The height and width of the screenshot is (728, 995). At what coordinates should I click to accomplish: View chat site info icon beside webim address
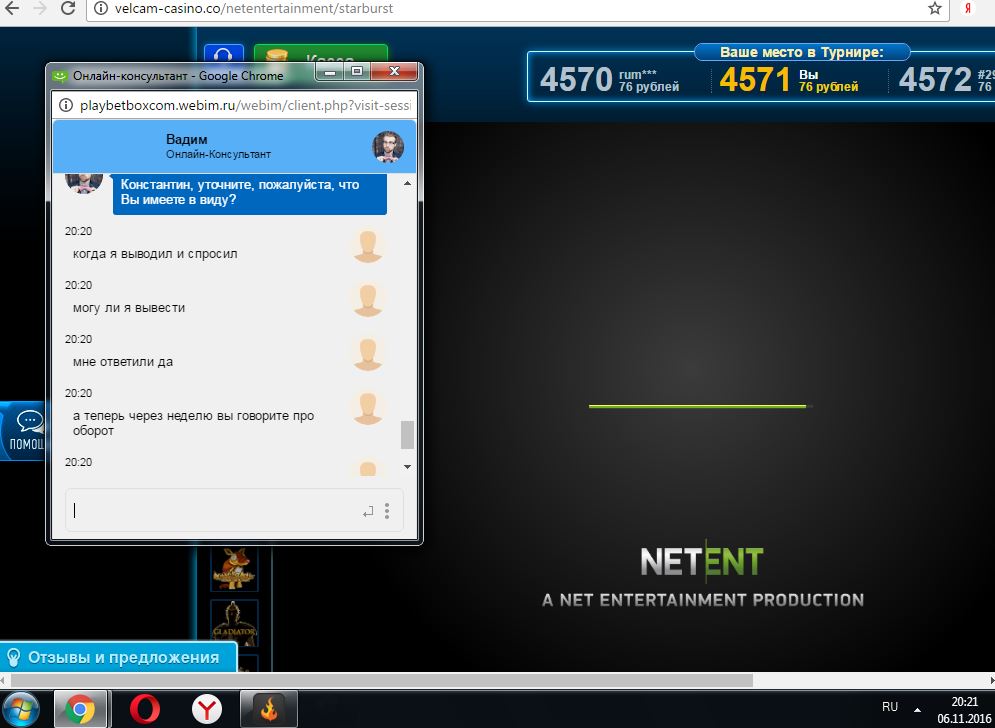tap(66, 105)
